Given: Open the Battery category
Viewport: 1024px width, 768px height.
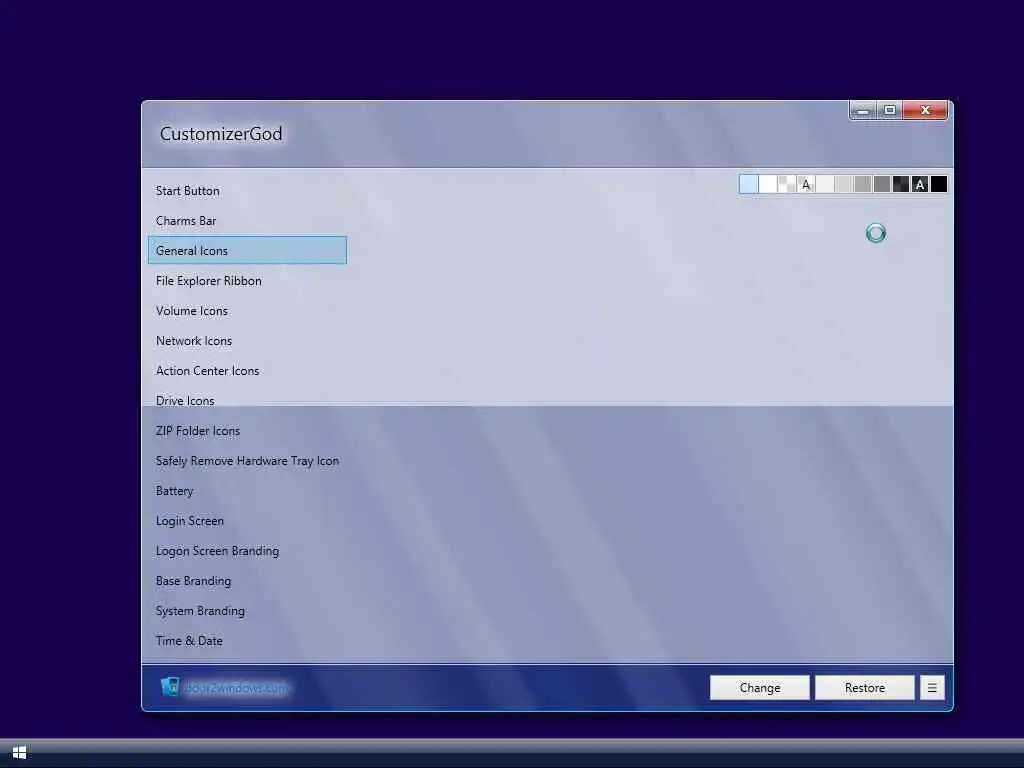Looking at the screenshot, I should pyautogui.click(x=248, y=491).
